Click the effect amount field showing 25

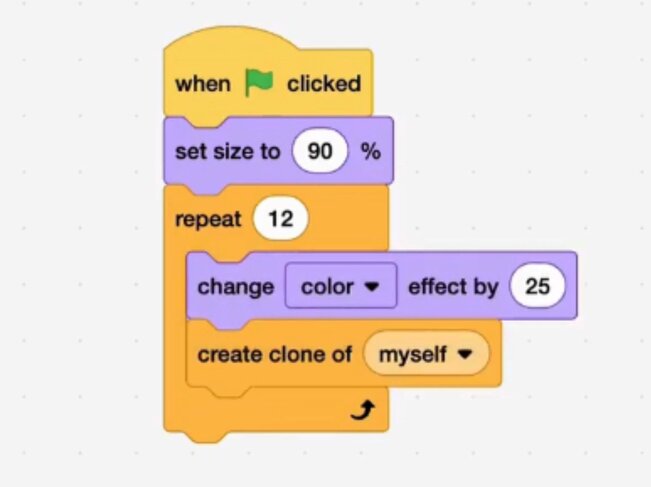(x=538, y=286)
